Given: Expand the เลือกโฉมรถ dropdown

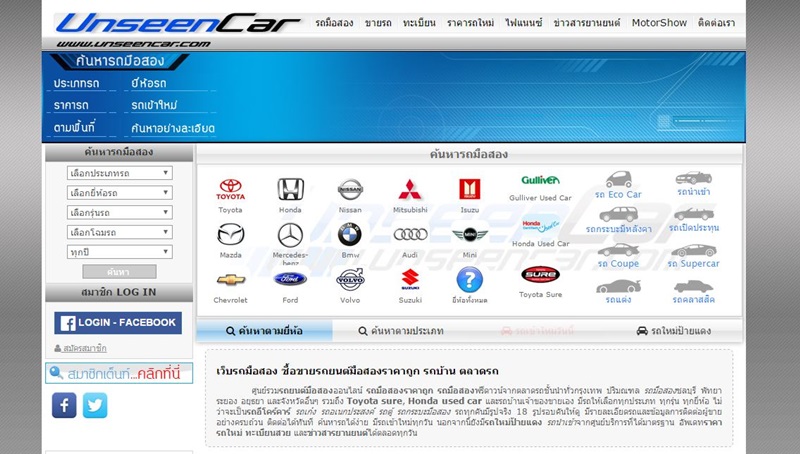Looking at the screenshot, I should [119, 232].
